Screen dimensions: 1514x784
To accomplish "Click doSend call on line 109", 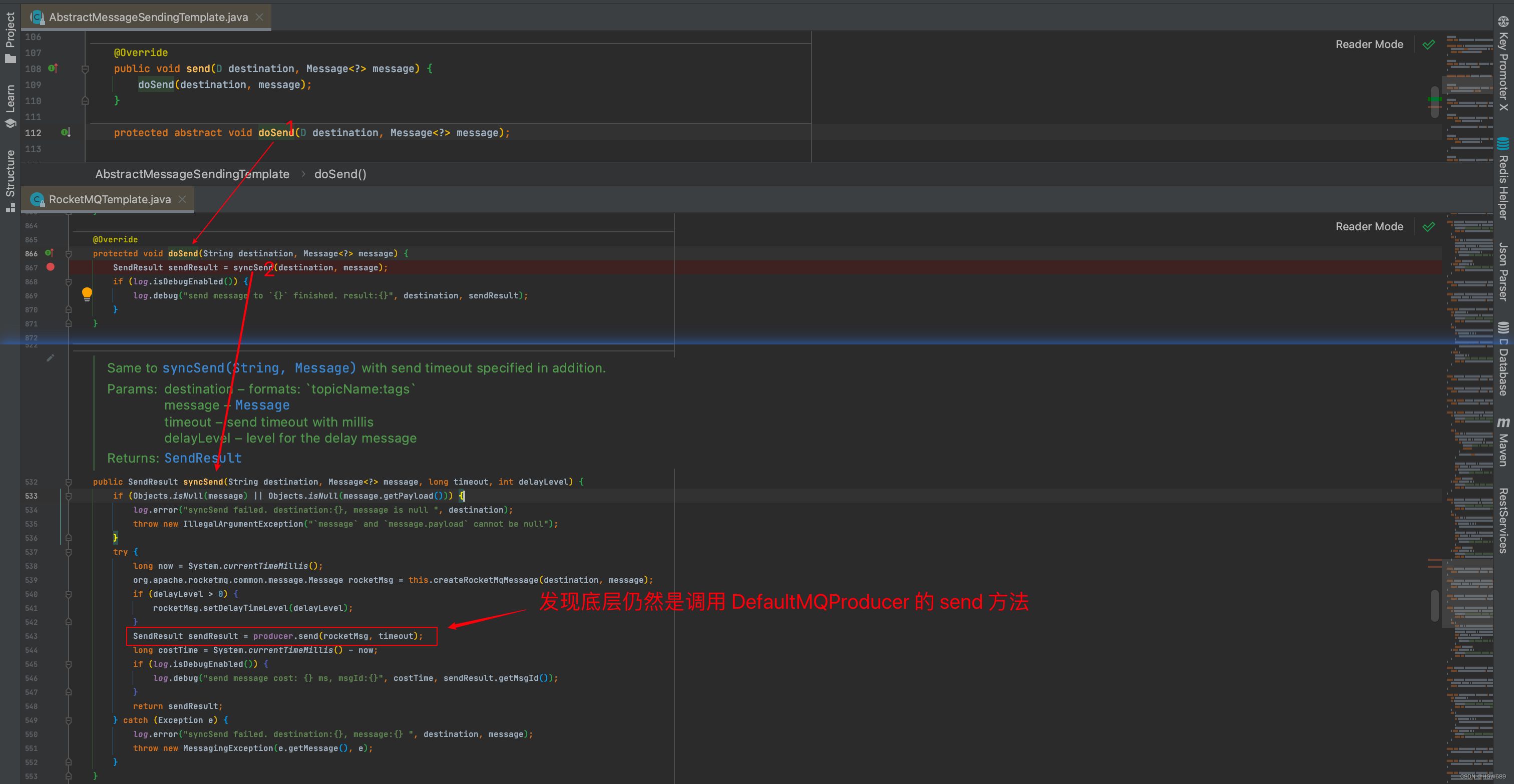I will (x=156, y=85).
